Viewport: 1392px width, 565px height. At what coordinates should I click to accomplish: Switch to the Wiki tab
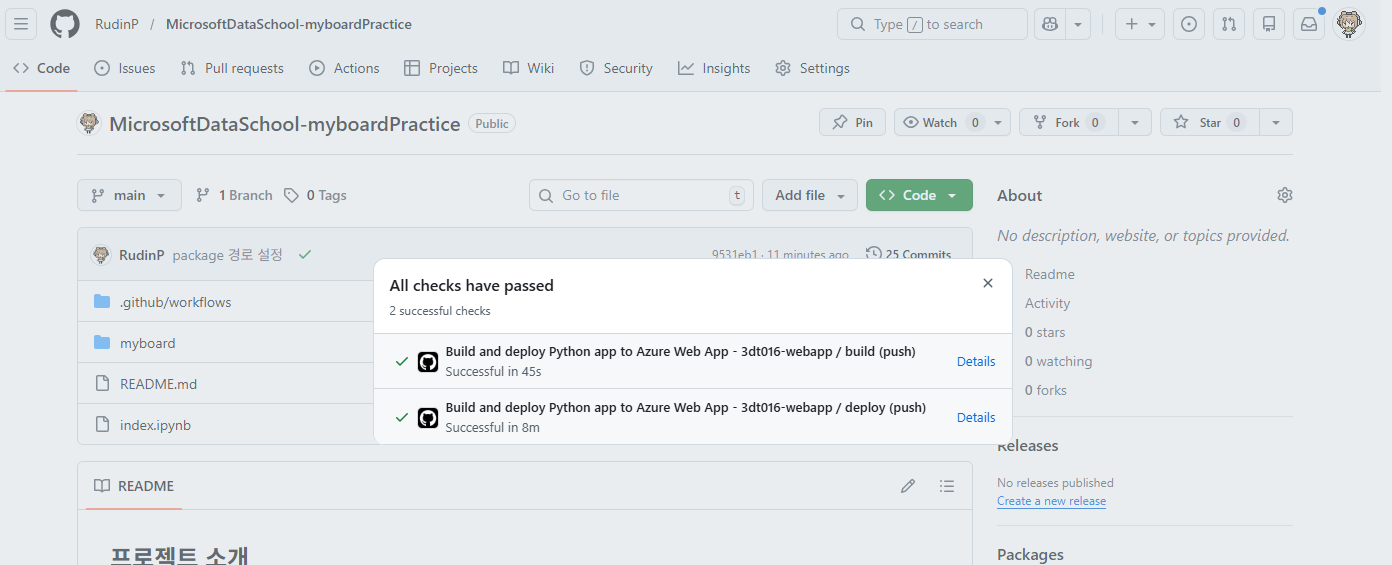tap(529, 68)
